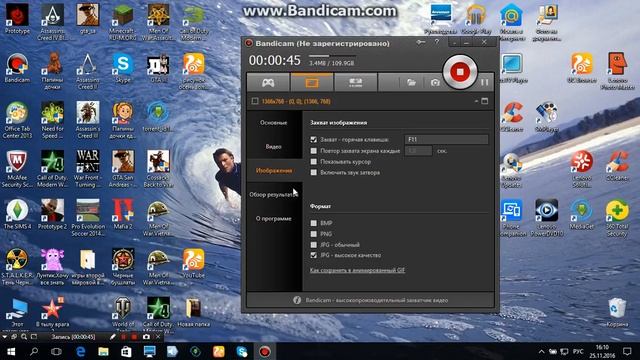640x360 pixels.
Task: Enable shutter sound checkbox
Action: [313, 173]
